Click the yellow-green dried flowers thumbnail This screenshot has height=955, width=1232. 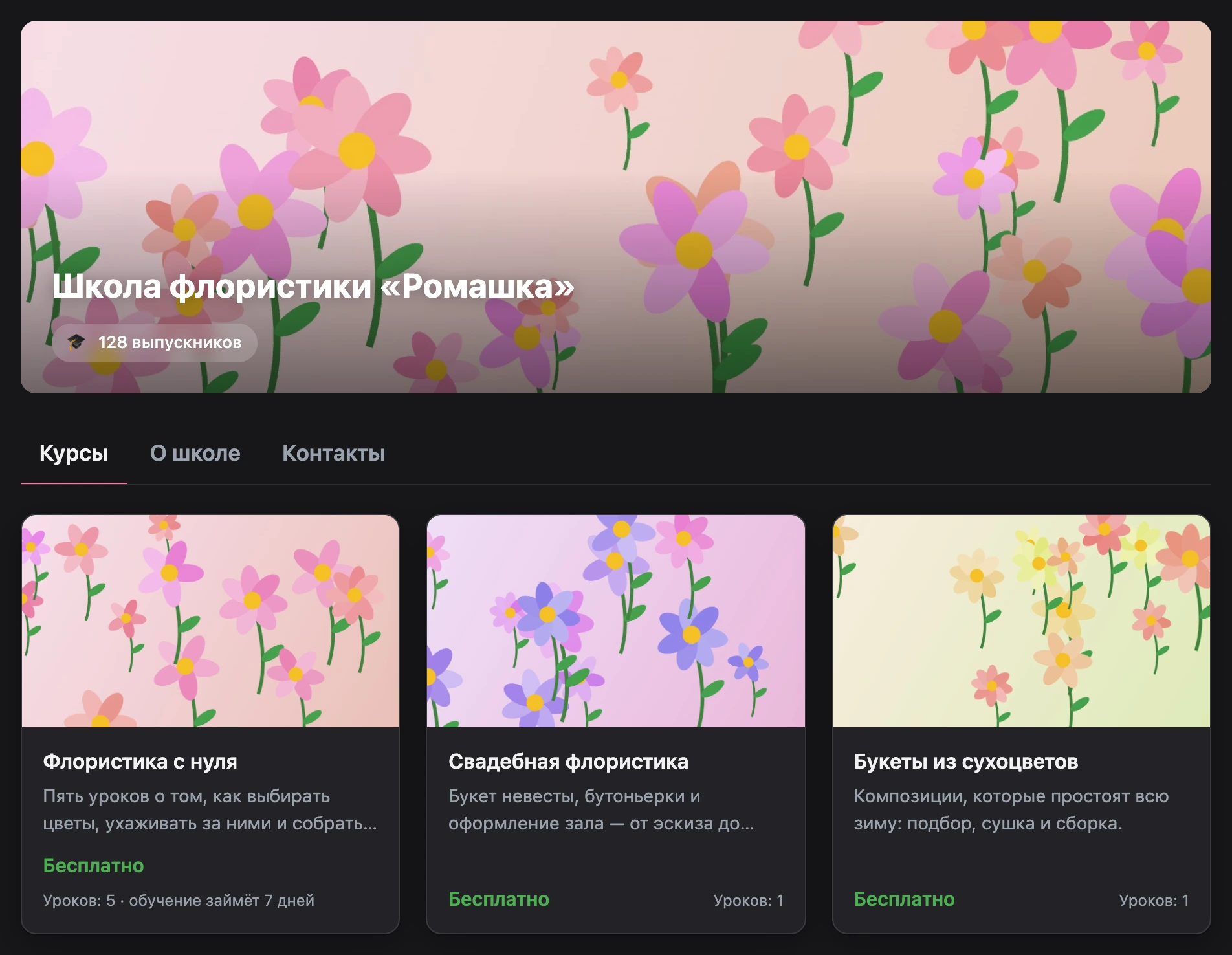click(1022, 621)
